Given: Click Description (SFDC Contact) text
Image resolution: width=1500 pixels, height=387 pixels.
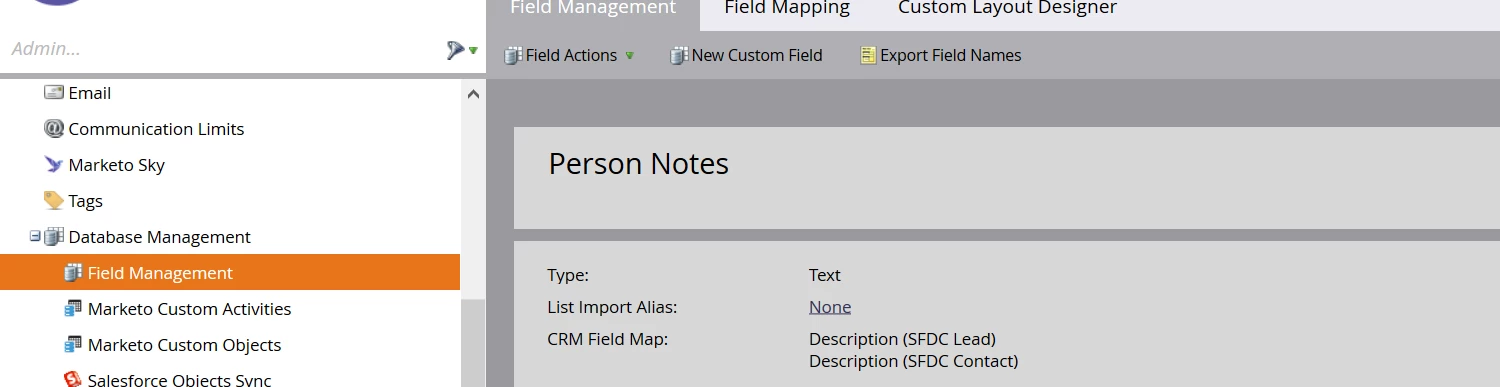Looking at the screenshot, I should 913,361.
